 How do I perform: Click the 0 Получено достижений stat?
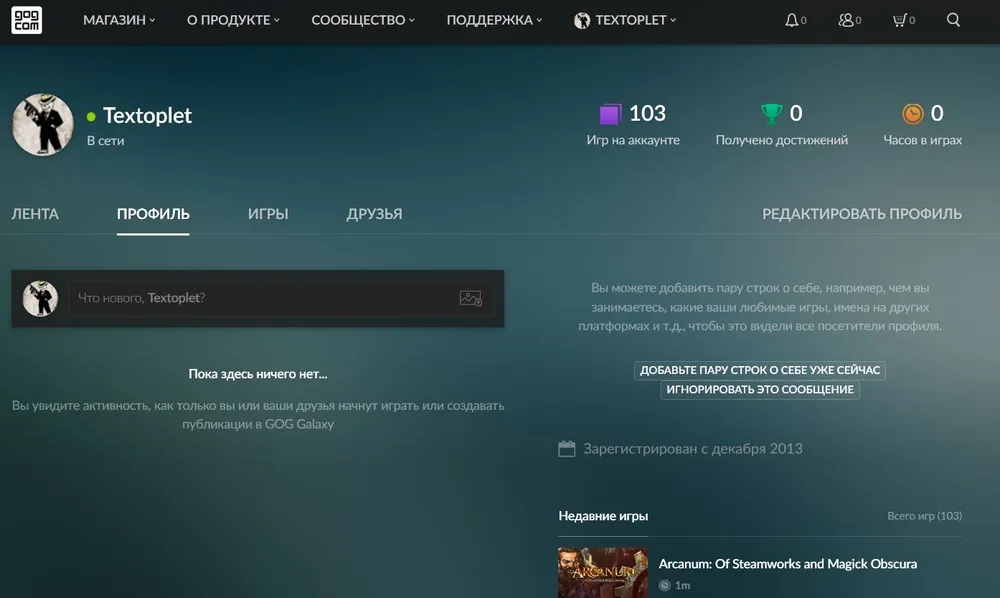781,125
